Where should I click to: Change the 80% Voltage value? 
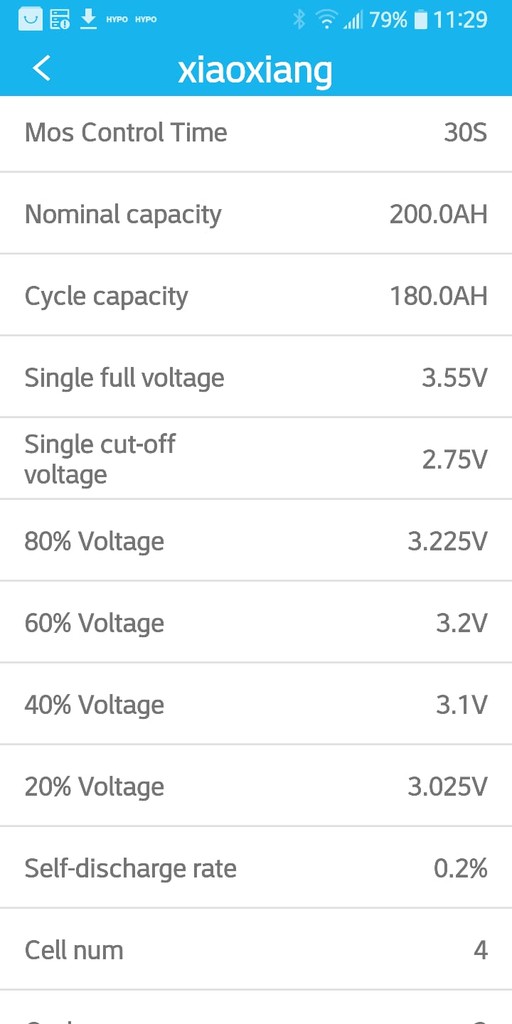point(447,541)
